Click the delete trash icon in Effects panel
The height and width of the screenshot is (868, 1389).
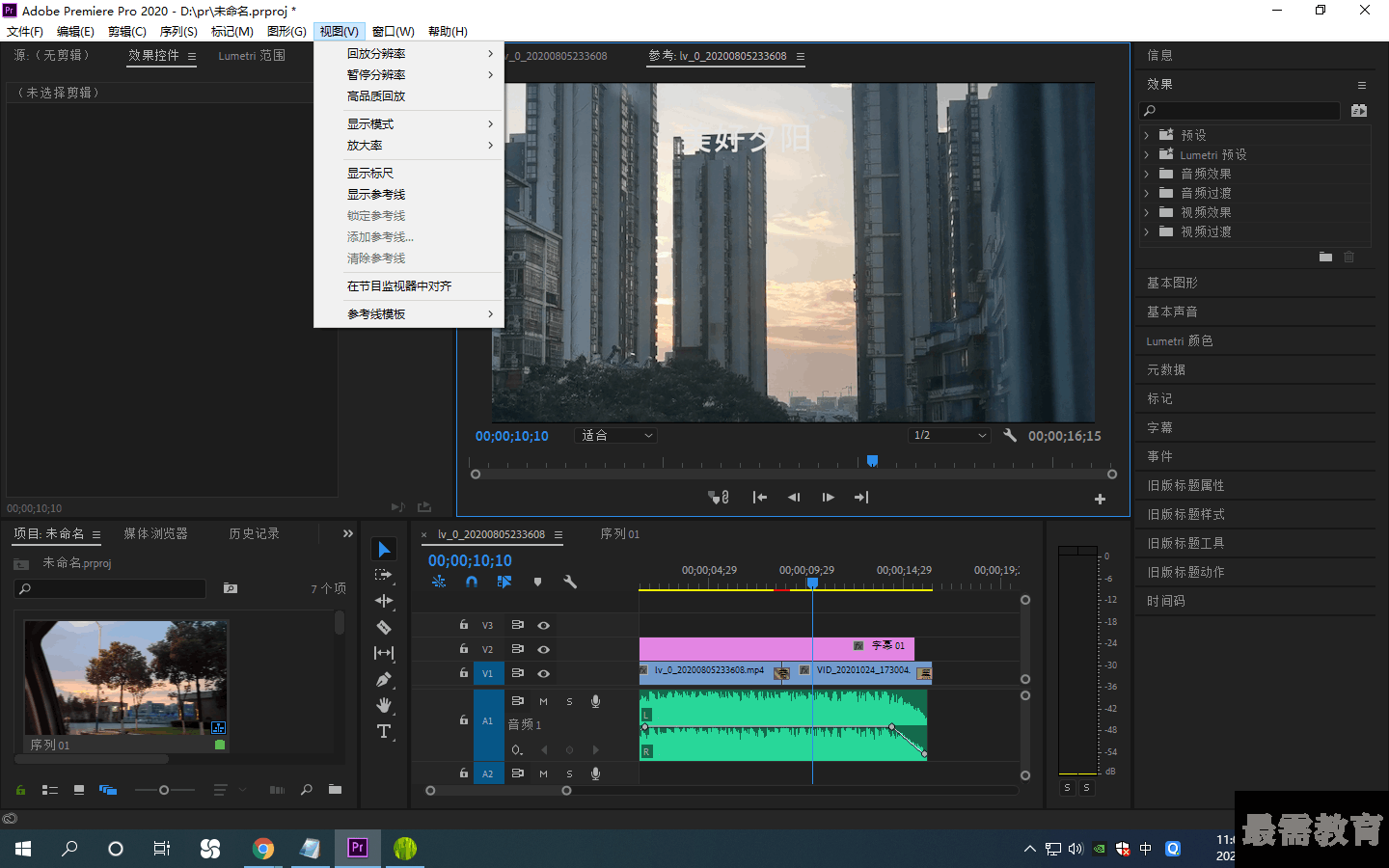coord(1349,257)
